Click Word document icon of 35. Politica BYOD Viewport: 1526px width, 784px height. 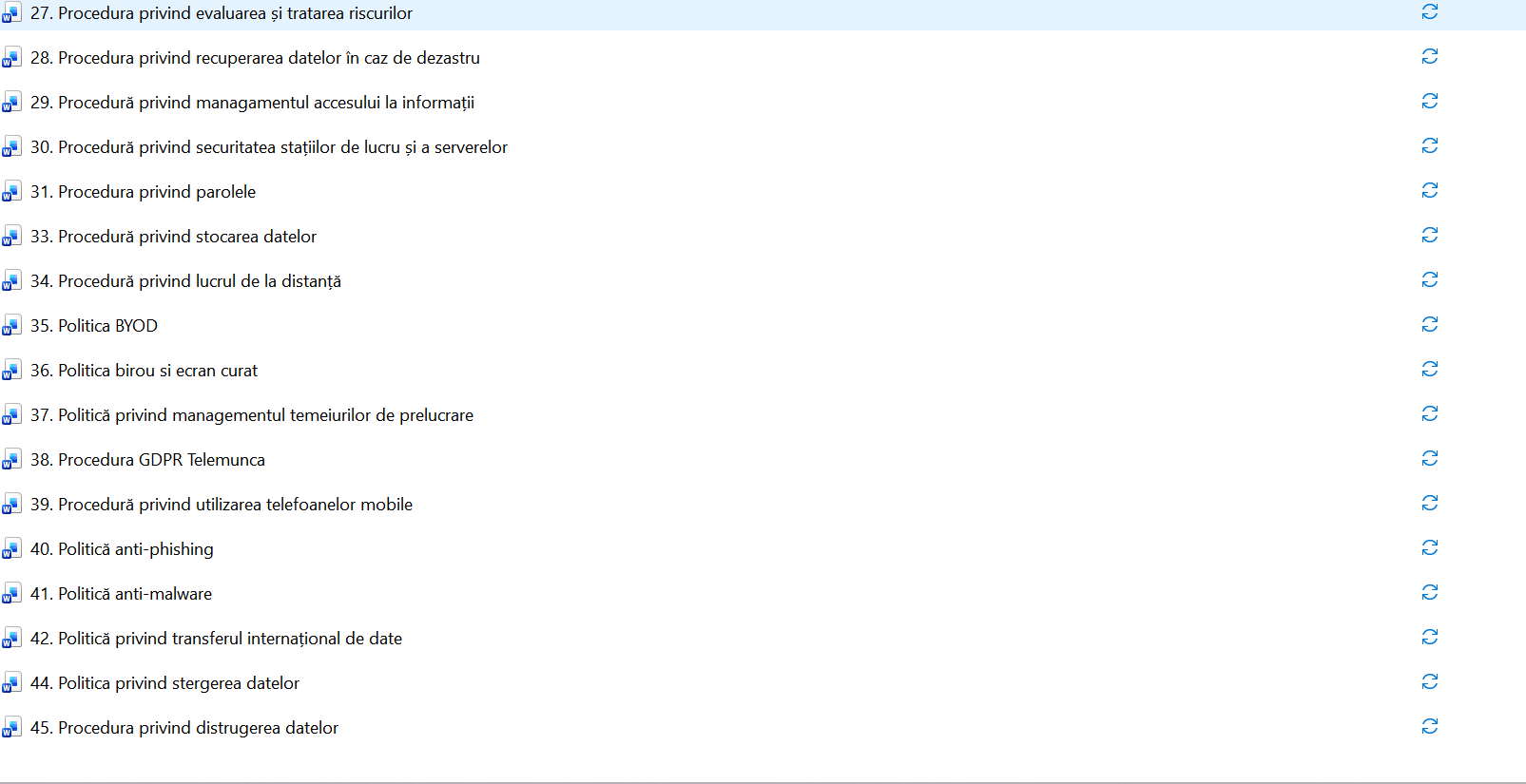click(11, 326)
